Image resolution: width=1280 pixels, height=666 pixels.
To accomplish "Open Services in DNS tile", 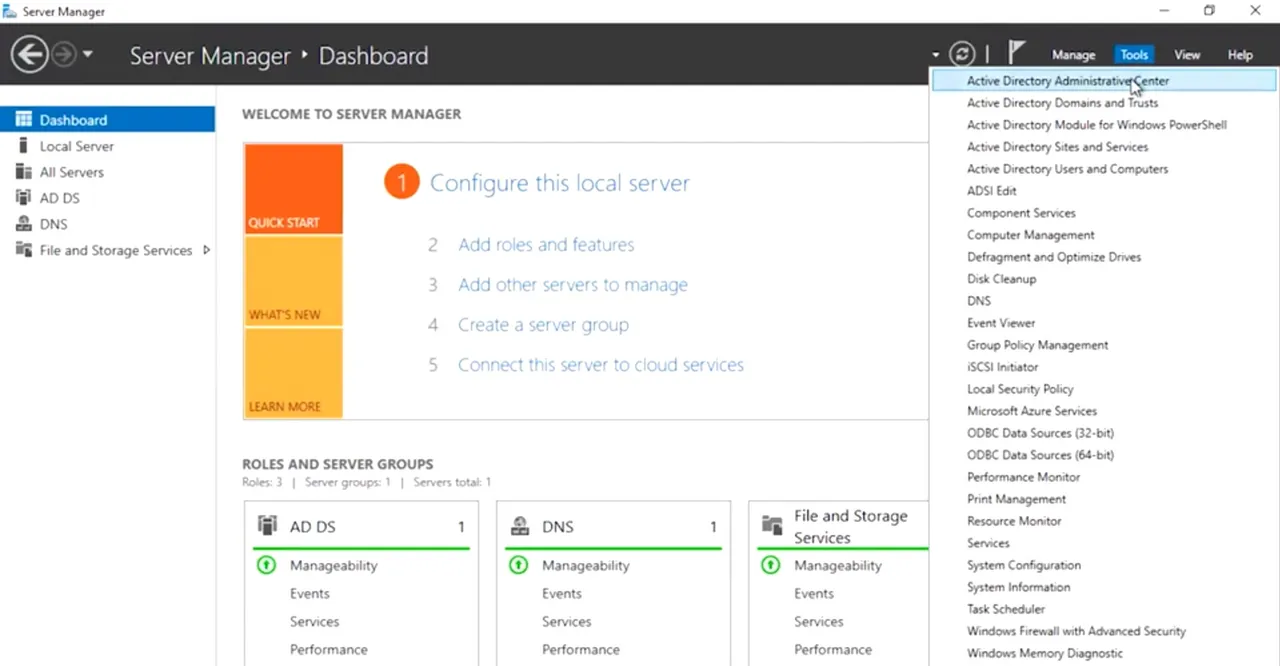I will click(x=567, y=621).
